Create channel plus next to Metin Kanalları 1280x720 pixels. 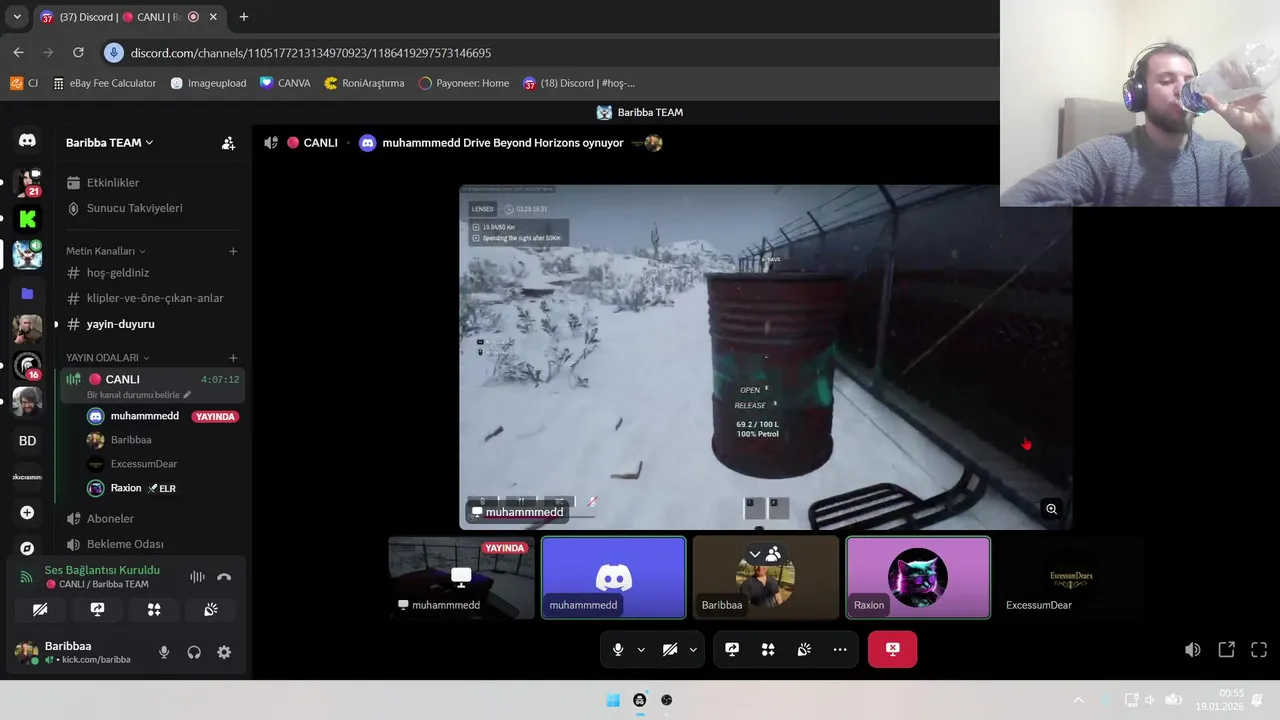tap(233, 251)
